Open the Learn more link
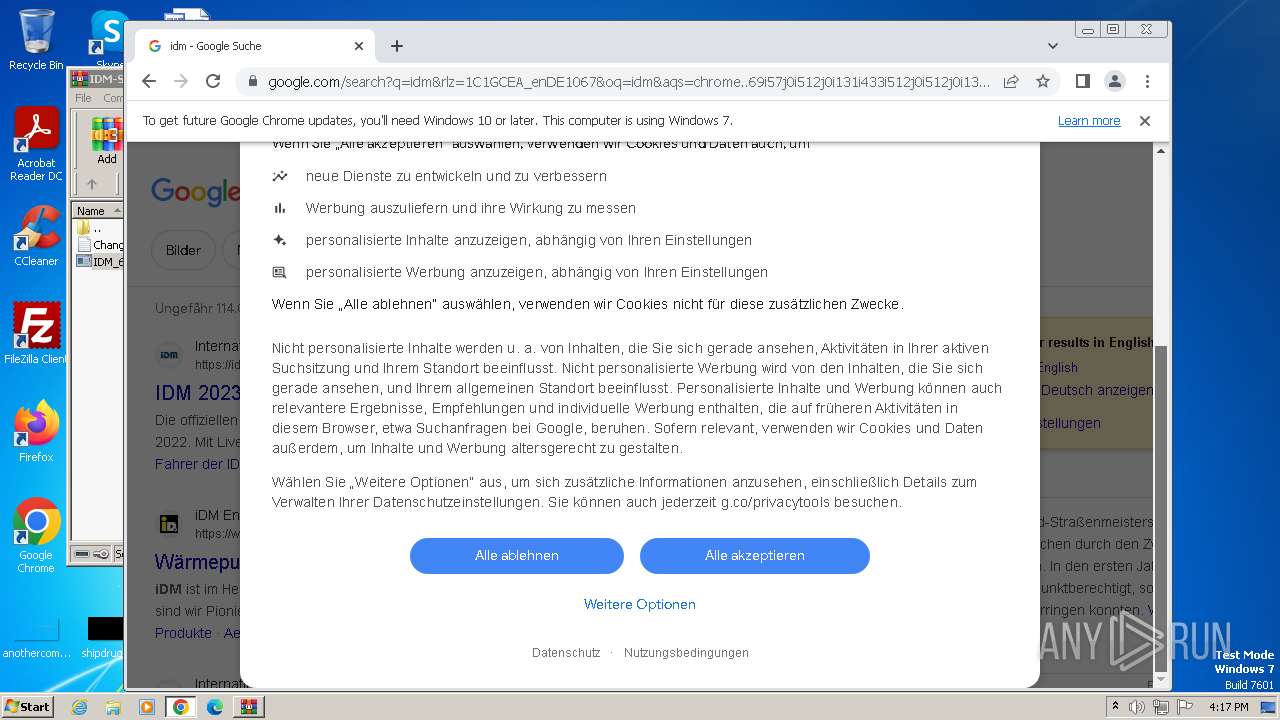The width and height of the screenshot is (1280, 720). (1089, 121)
